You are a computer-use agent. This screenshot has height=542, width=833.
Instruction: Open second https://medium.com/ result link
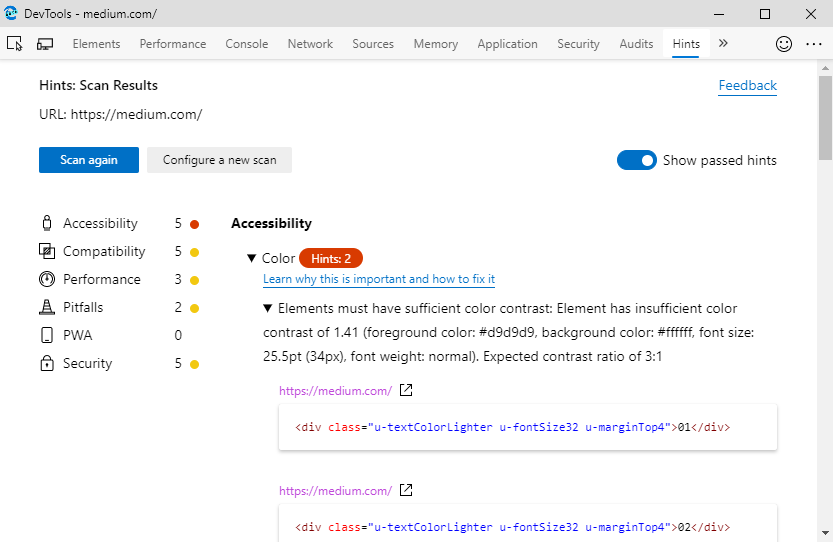(335, 490)
